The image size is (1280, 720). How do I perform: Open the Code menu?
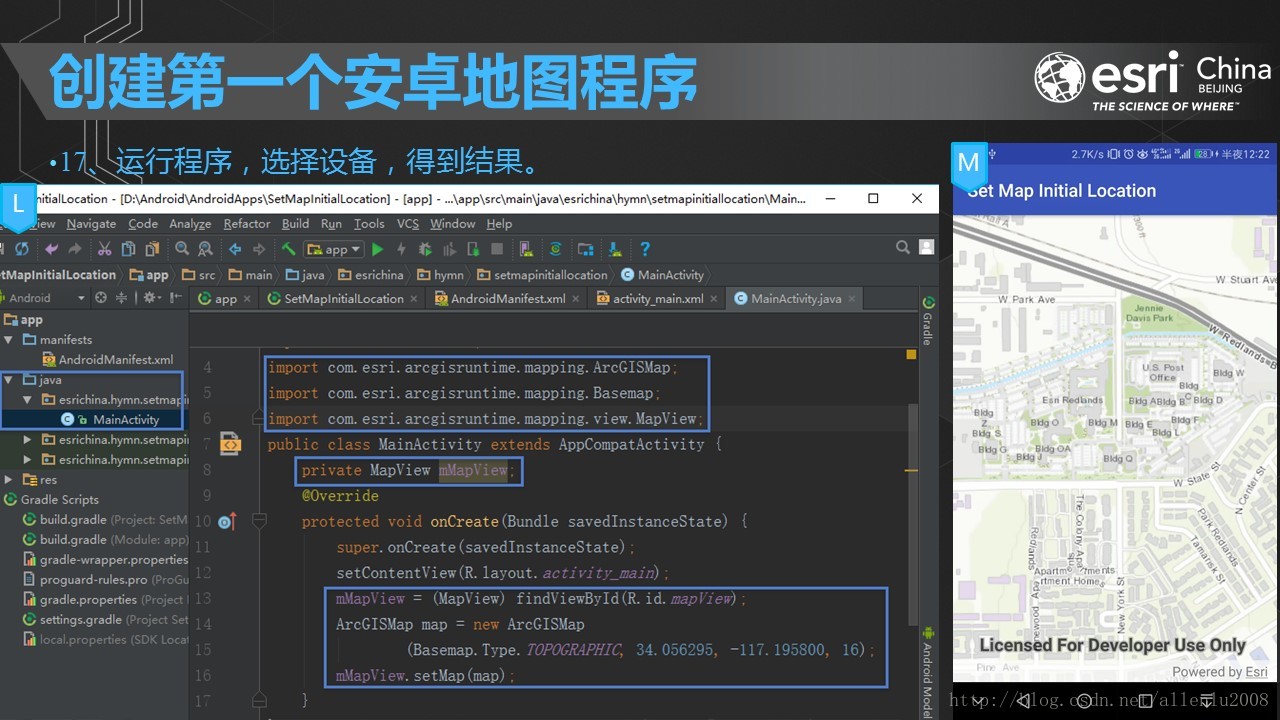(143, 224)
